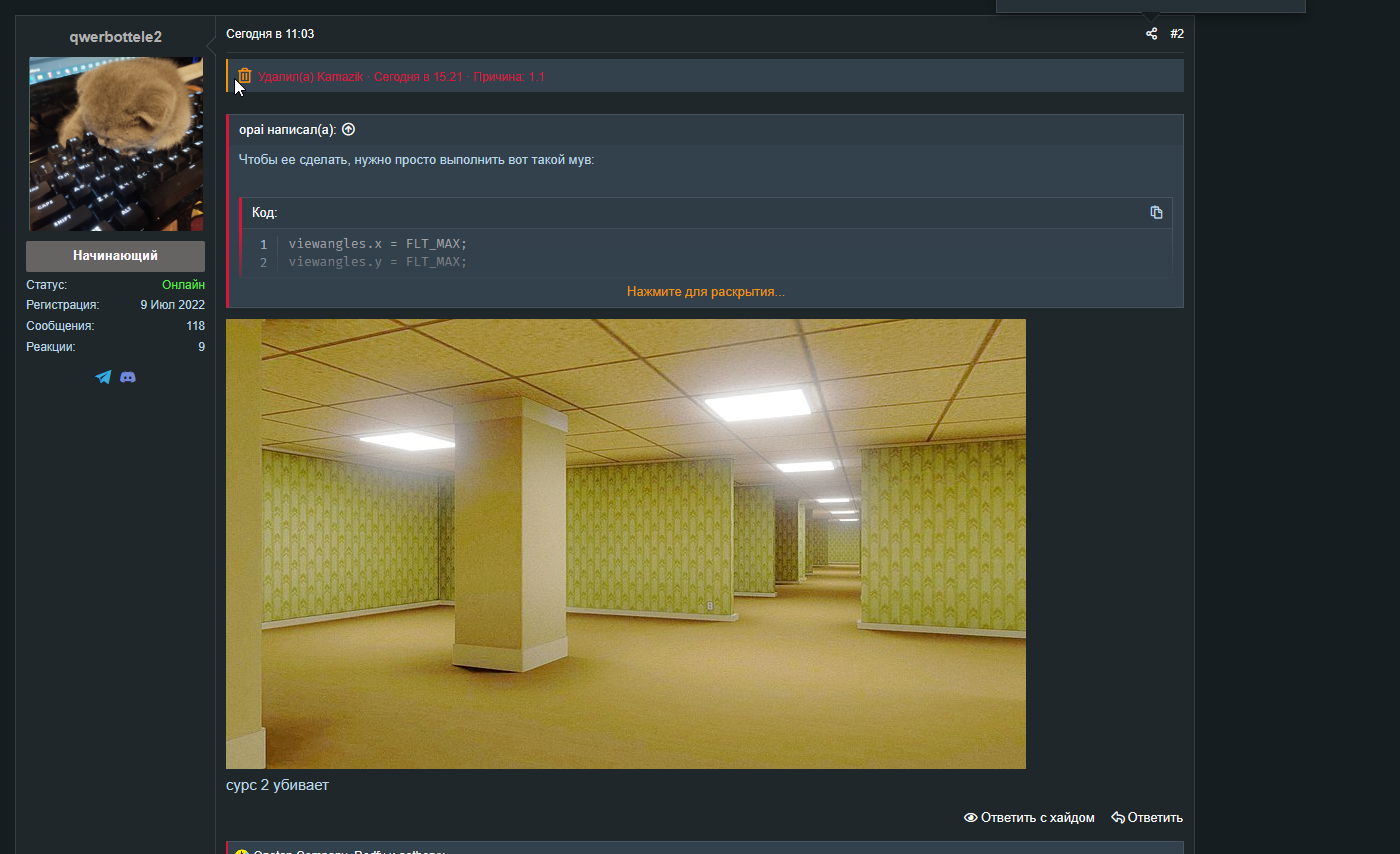Click the share post icon

click(x=1151, y=34)
